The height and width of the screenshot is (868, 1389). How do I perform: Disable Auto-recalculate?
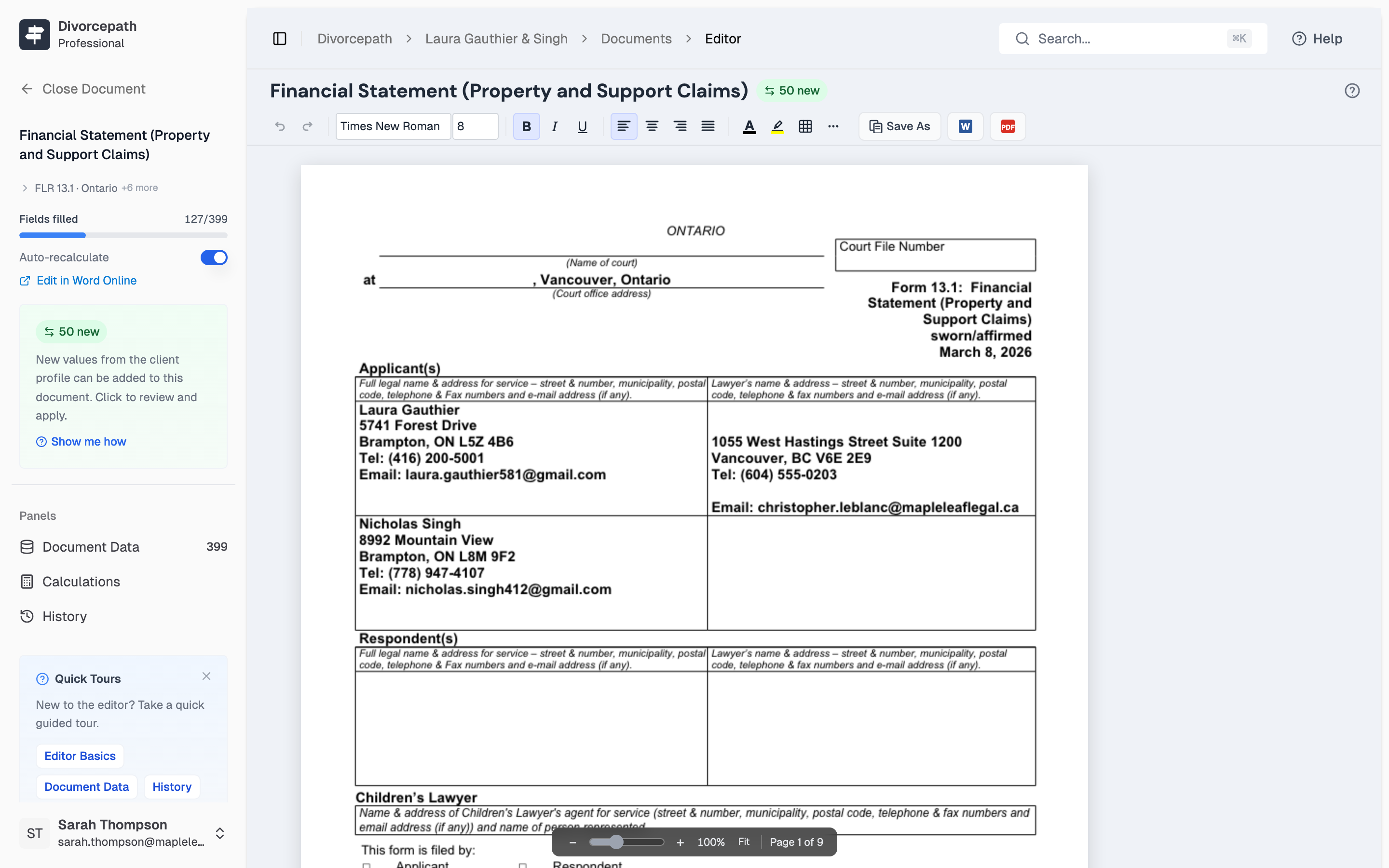pos(214,257)
